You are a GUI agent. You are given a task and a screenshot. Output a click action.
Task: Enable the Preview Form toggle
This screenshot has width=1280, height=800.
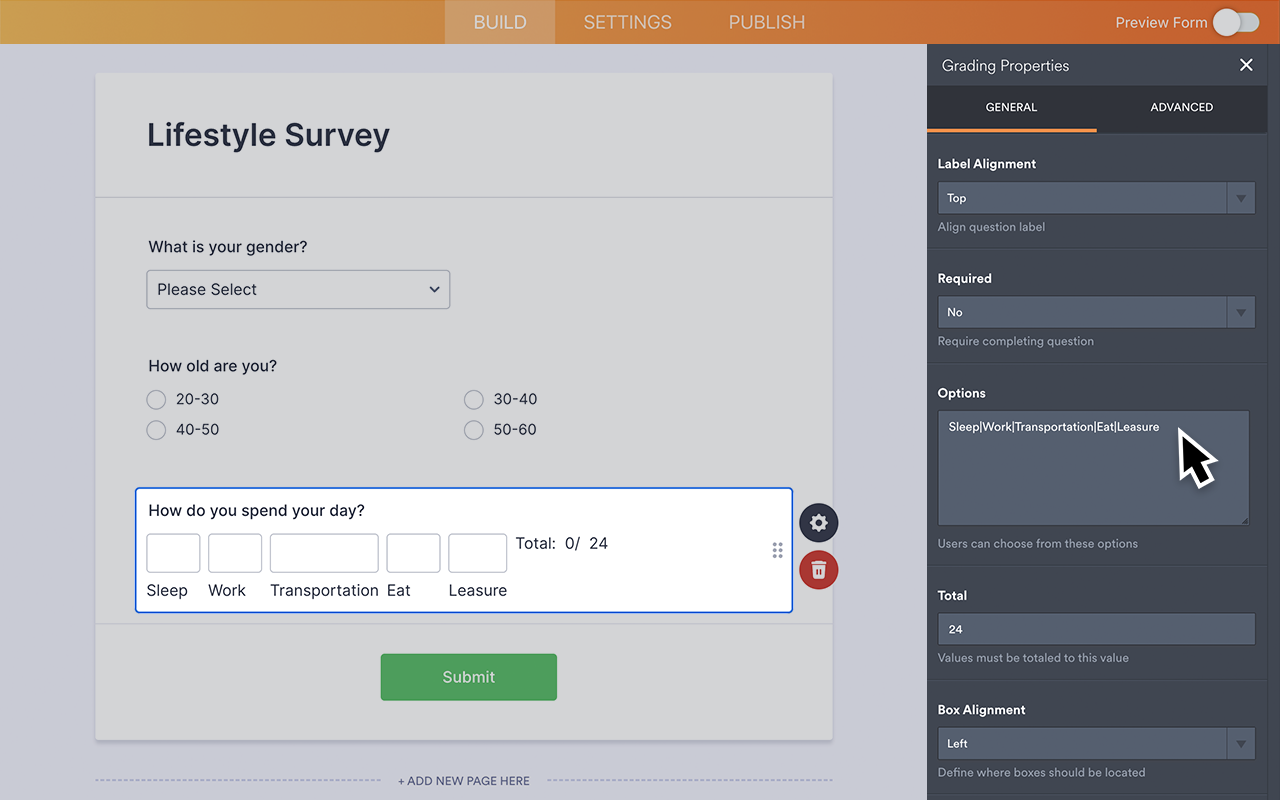click(x=1236, y=22)
